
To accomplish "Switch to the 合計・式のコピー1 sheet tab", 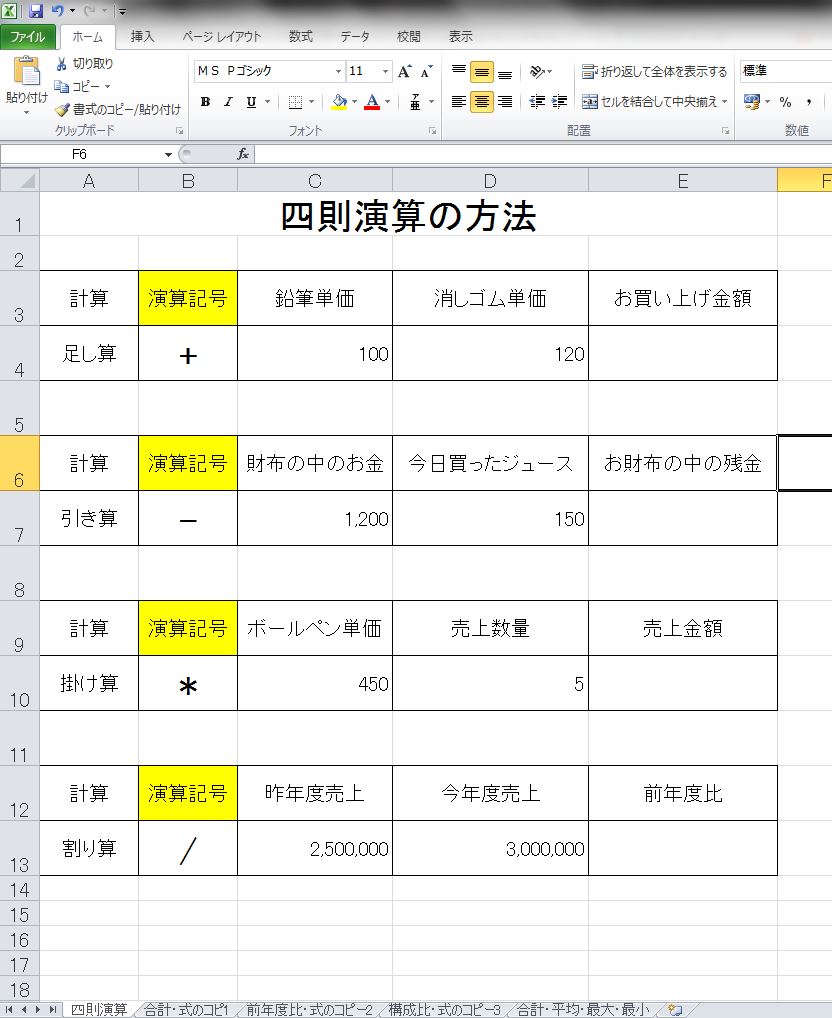I will [x=187, y=1010].
